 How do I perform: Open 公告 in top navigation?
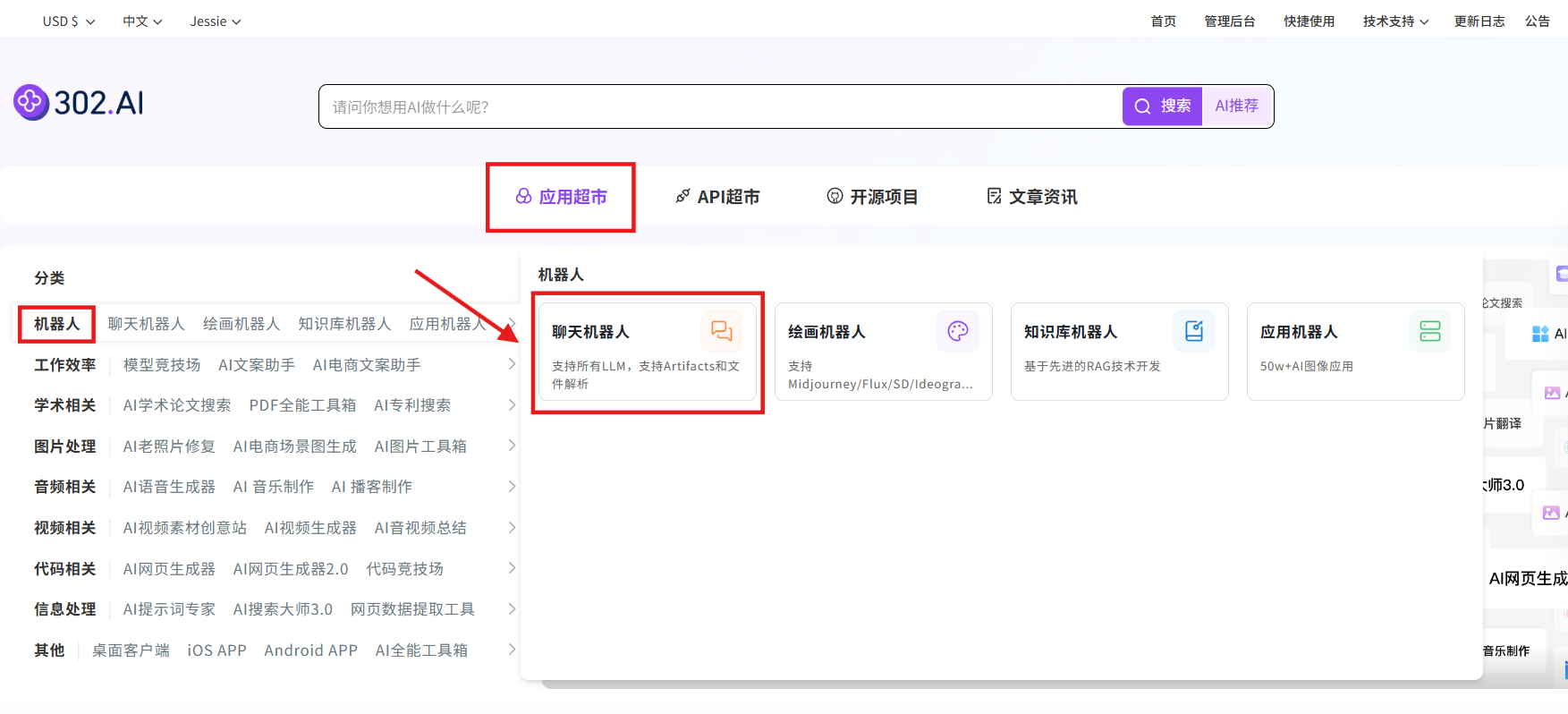(1538, 21)
